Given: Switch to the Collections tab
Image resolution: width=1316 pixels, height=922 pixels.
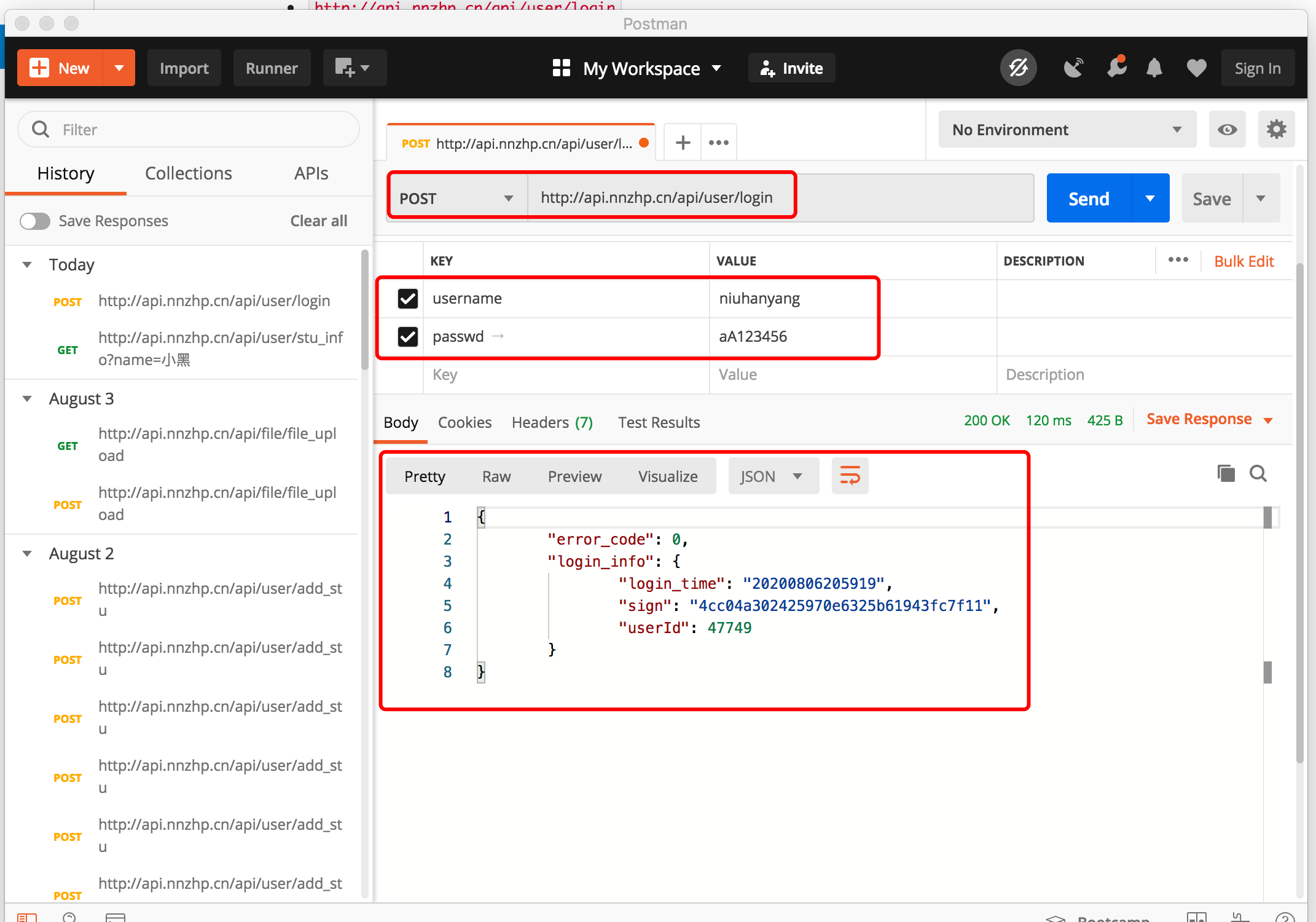Looking at the screenshot, I should (x=188, y=173).
